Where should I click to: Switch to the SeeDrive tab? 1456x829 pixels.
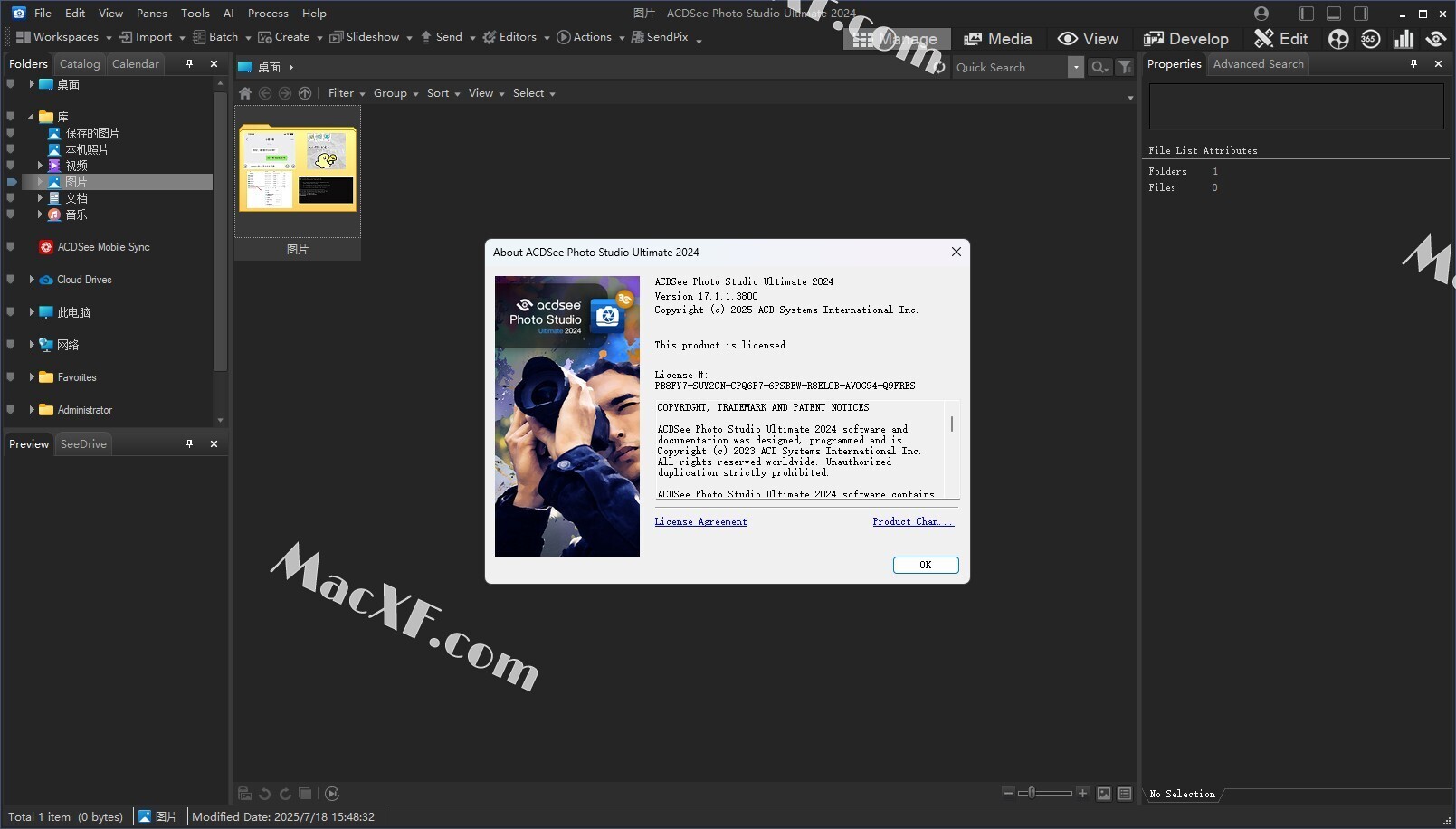coord(83,444)
